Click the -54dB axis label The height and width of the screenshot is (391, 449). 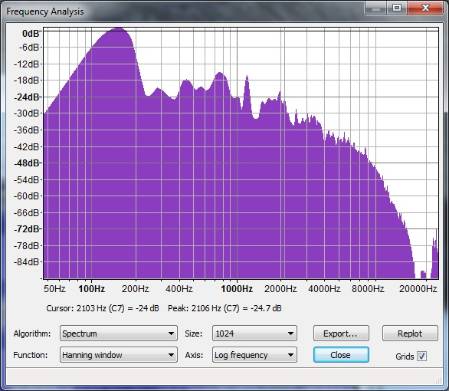(x=27, y=180)
